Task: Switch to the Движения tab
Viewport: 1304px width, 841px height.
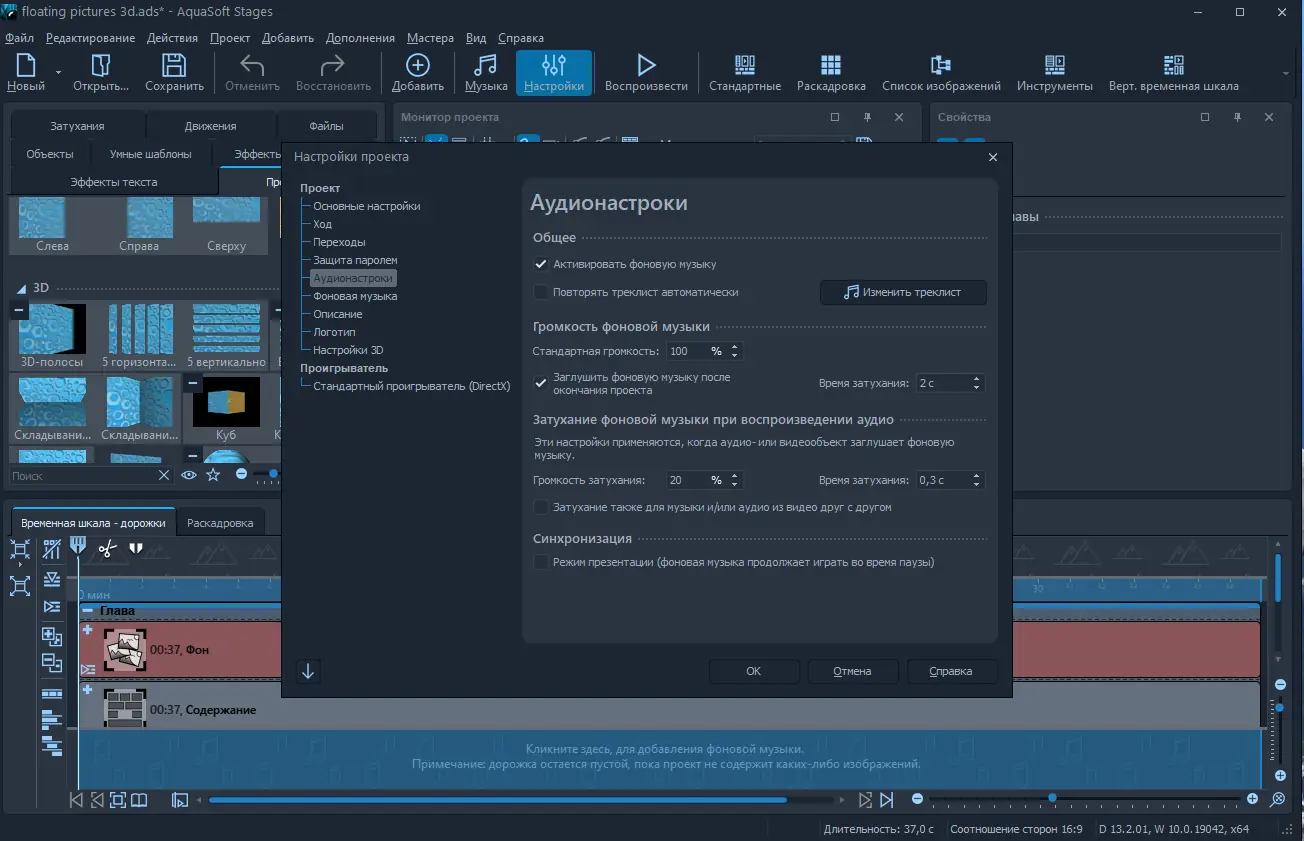Action: tap(210, 126)
